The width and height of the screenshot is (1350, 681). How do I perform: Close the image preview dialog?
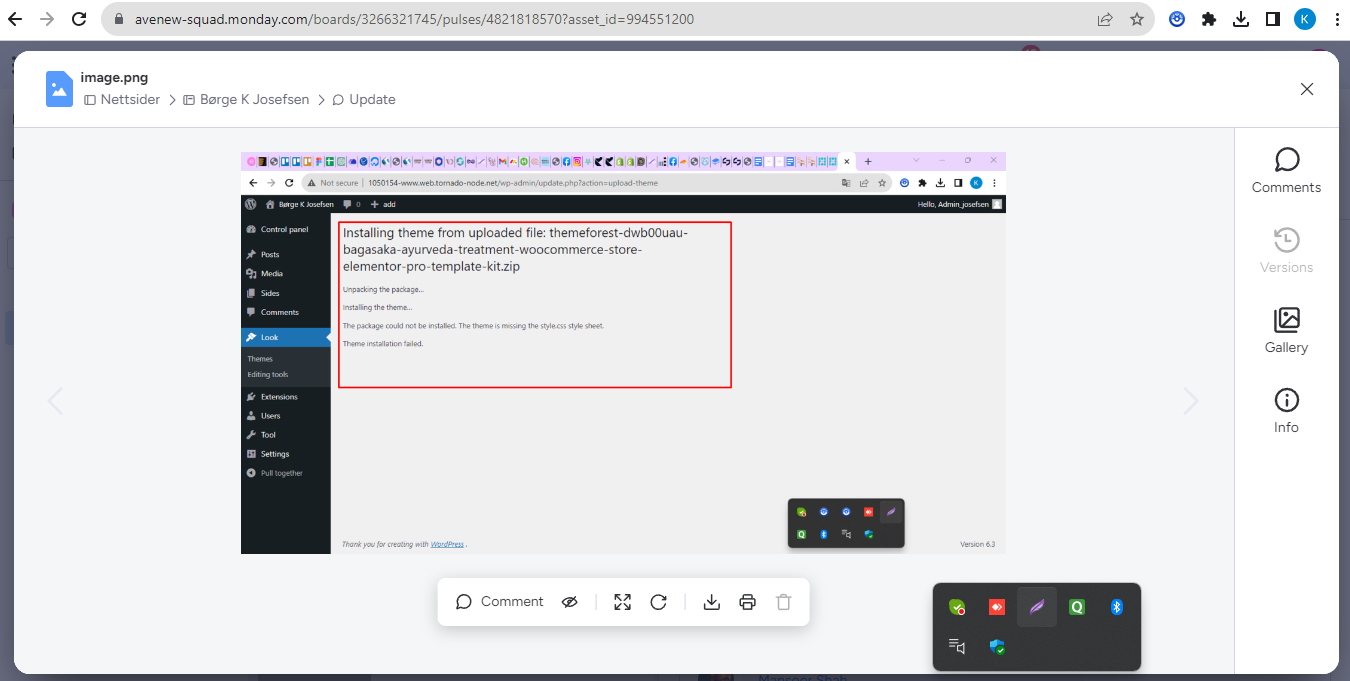tap(1306, 89)
